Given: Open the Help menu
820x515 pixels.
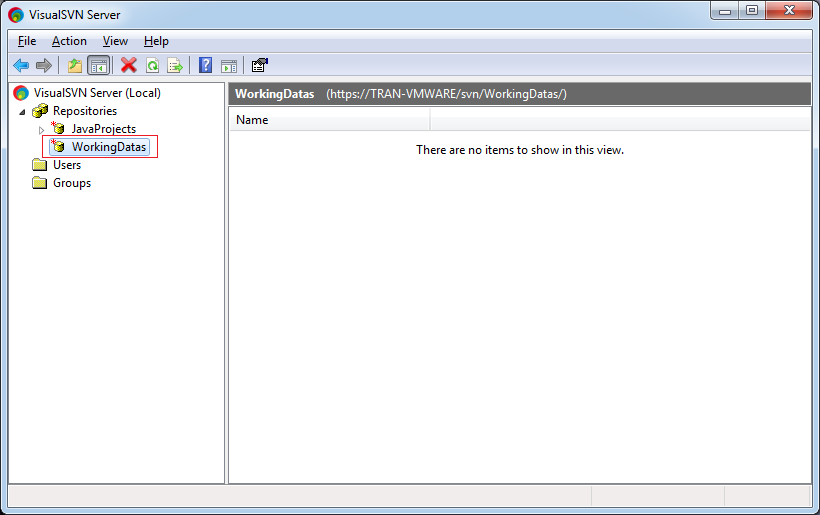Looking at the screenshot, I should (x=156, y=41).
